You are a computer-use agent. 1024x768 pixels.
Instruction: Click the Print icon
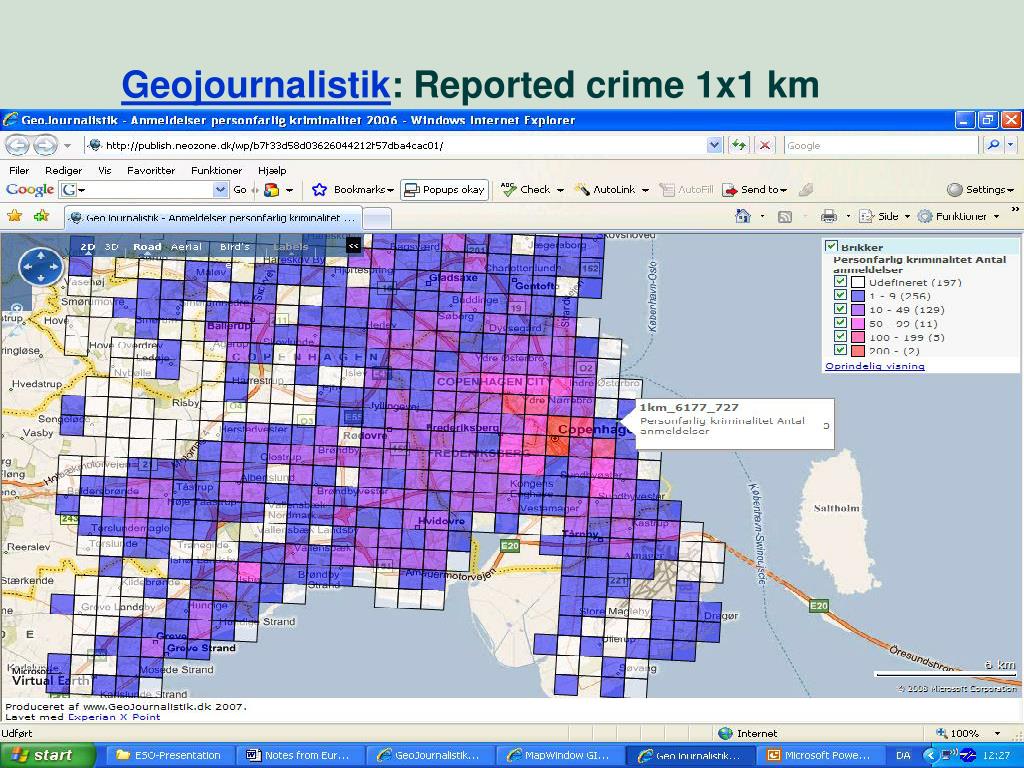829,216
